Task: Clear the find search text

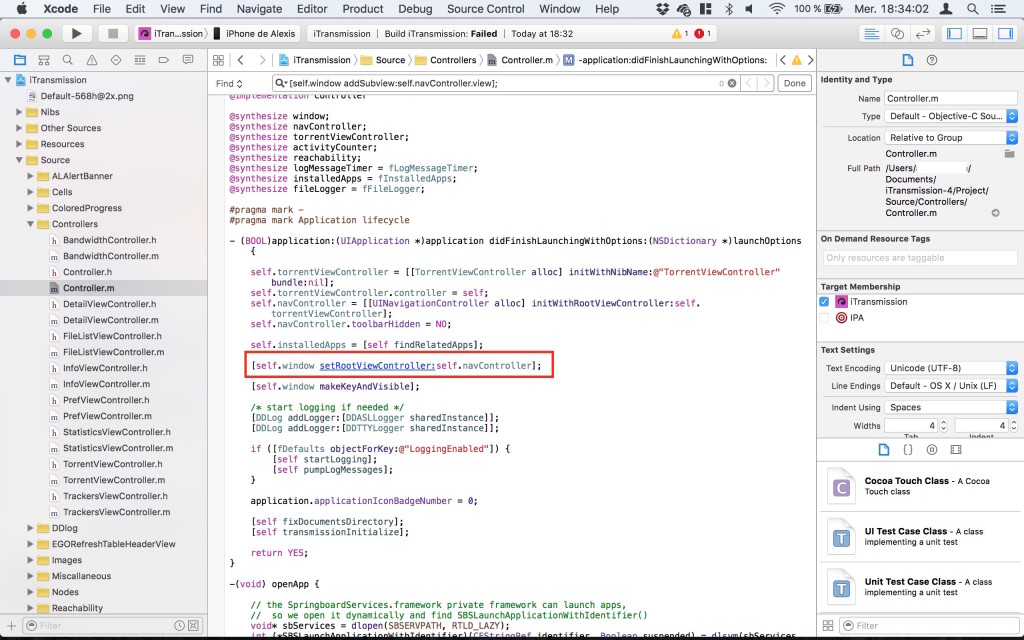Action: [732, 84]
